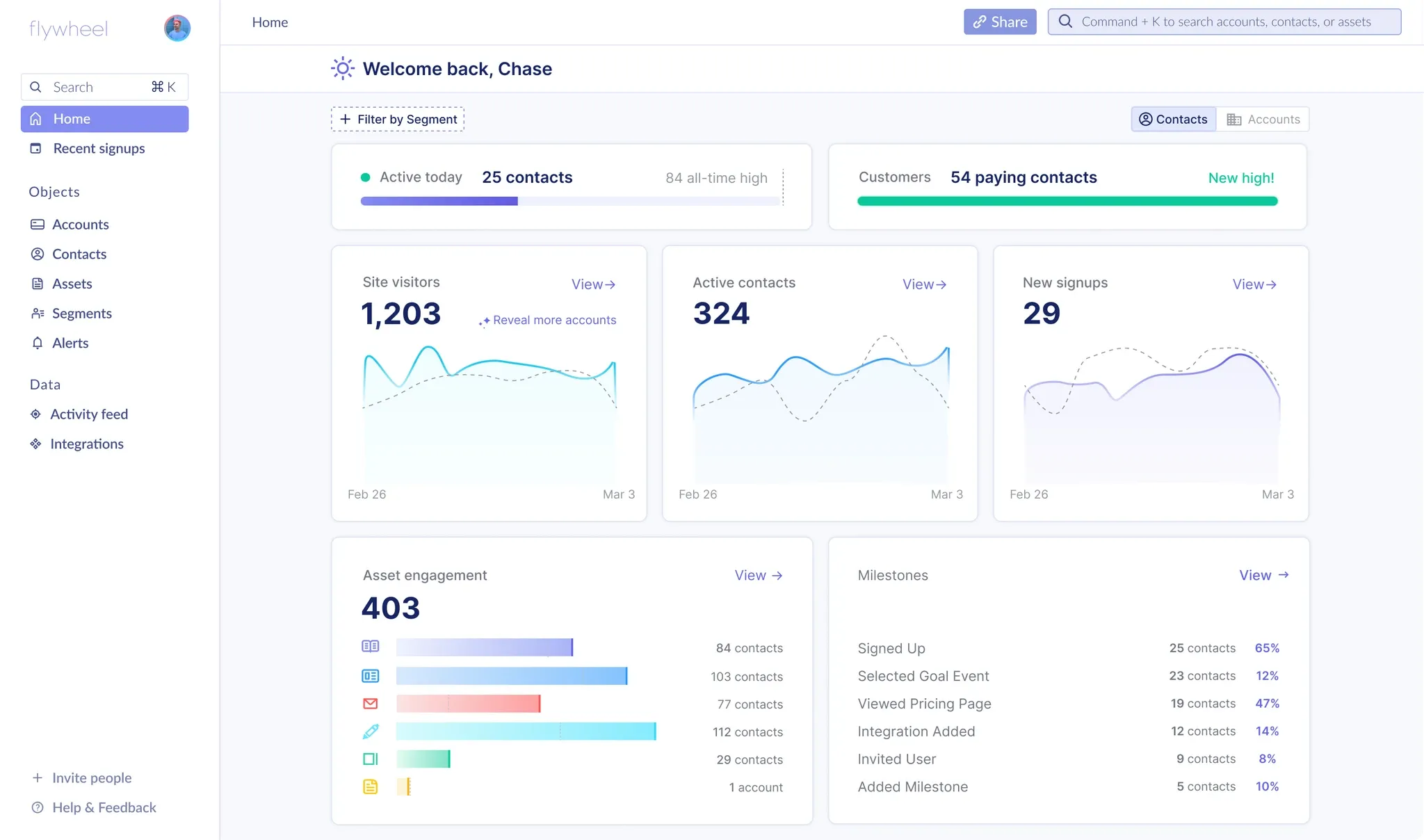Click the Share button
Screen dimensions: 1424x840
(x=999, y=22)
